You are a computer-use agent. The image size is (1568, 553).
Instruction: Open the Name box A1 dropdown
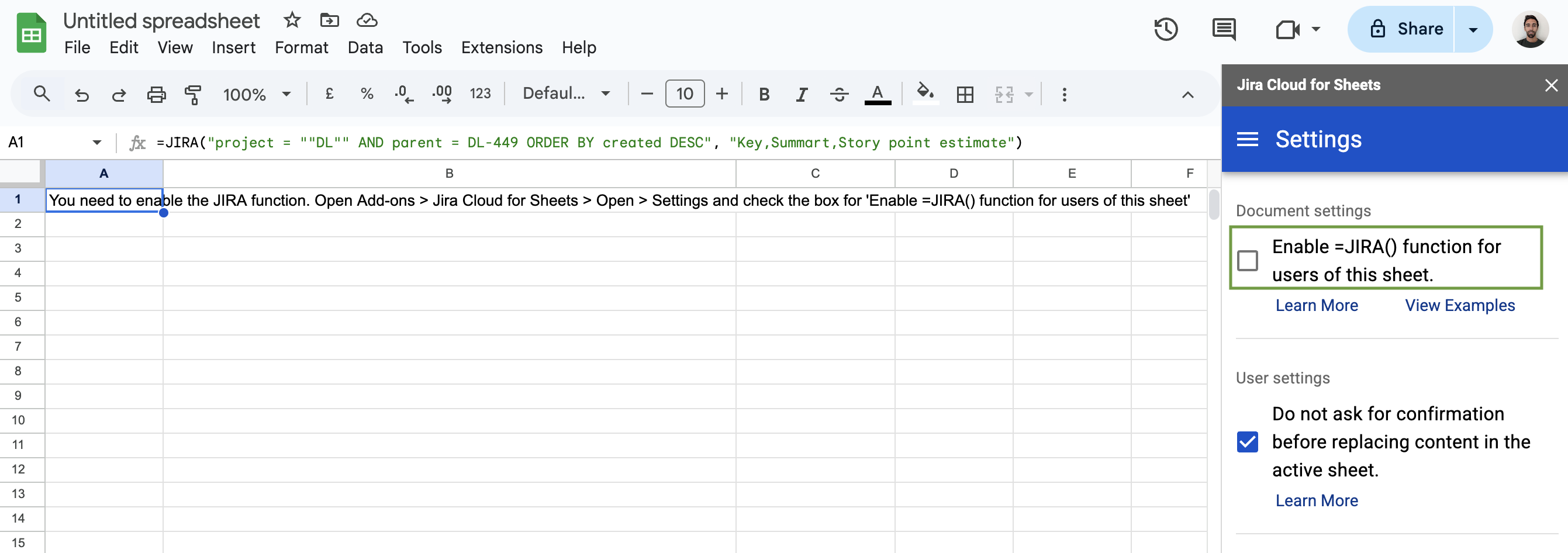pos(97,143)
